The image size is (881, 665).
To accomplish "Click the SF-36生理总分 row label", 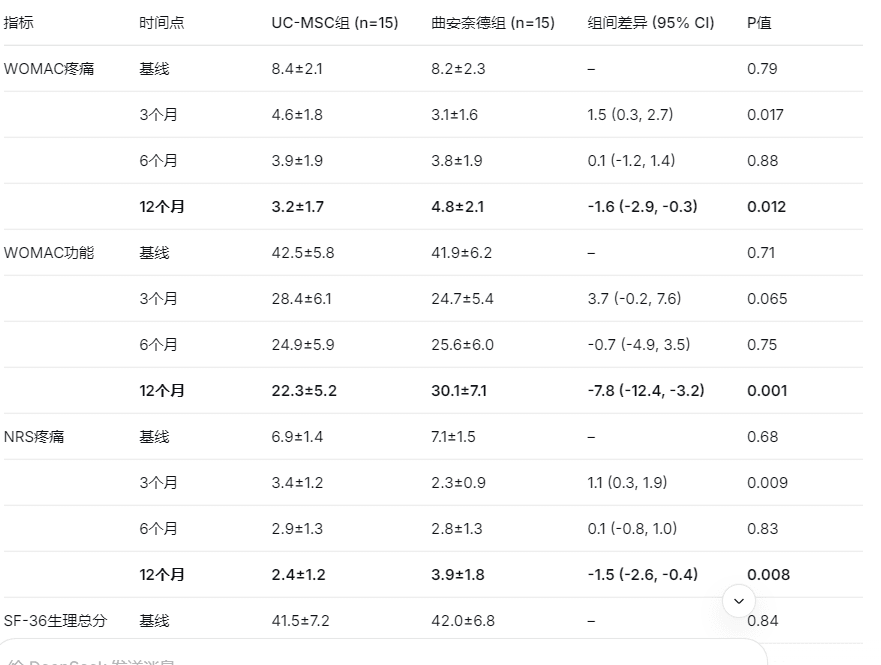I will coord(55,621).
